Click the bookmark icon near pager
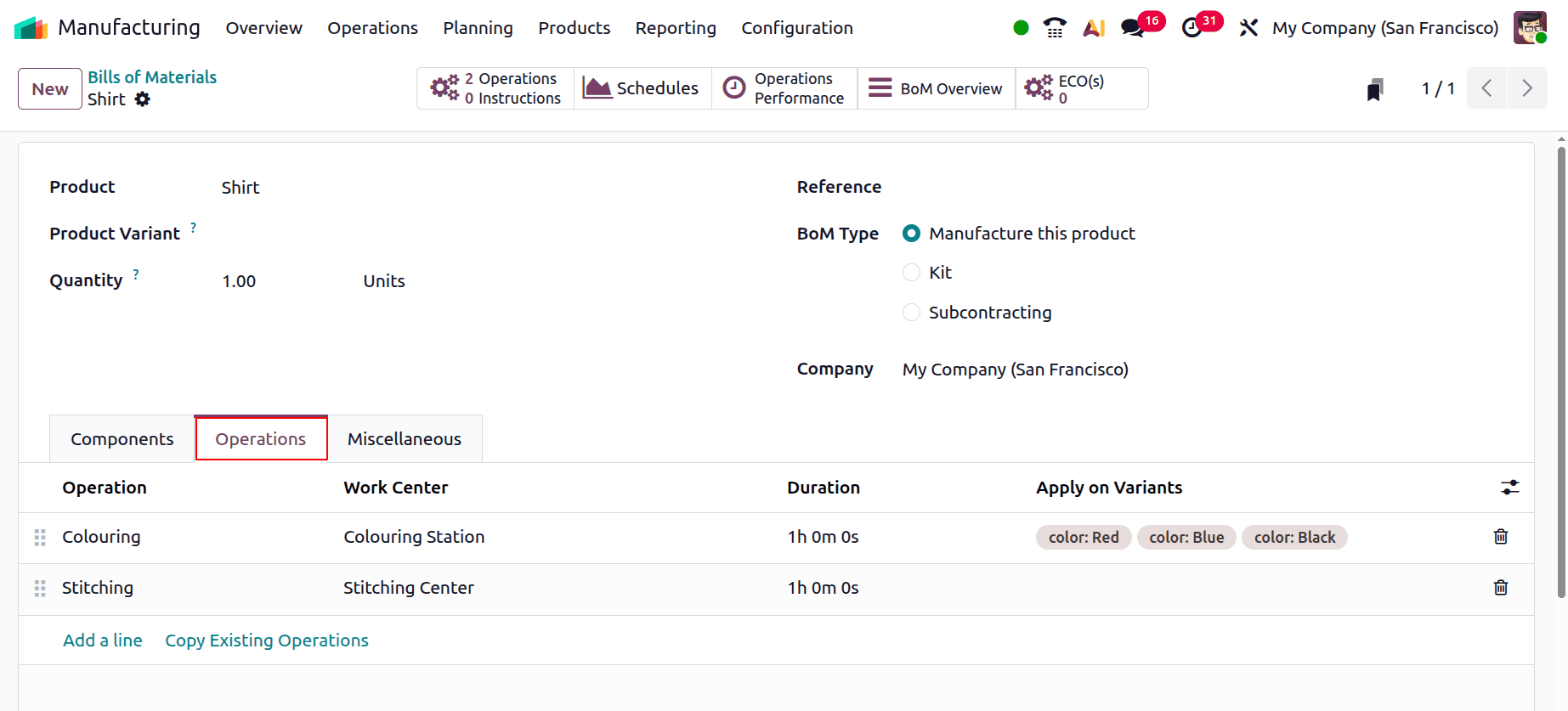This screenshot has width=1568, height=711. click(1374, 88)
